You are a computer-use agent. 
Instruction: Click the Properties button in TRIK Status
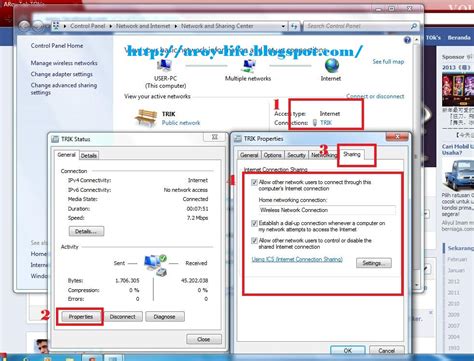[81, 317]
